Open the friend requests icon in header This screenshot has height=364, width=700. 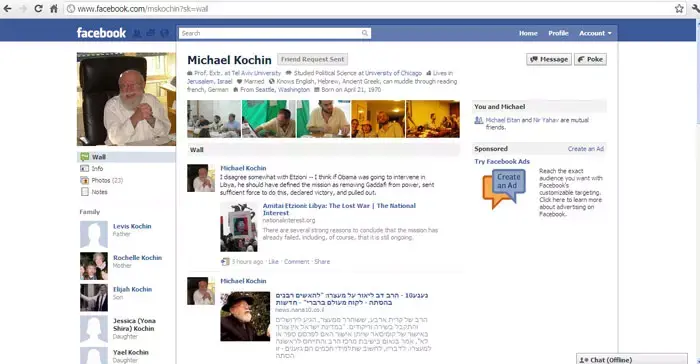138,33
